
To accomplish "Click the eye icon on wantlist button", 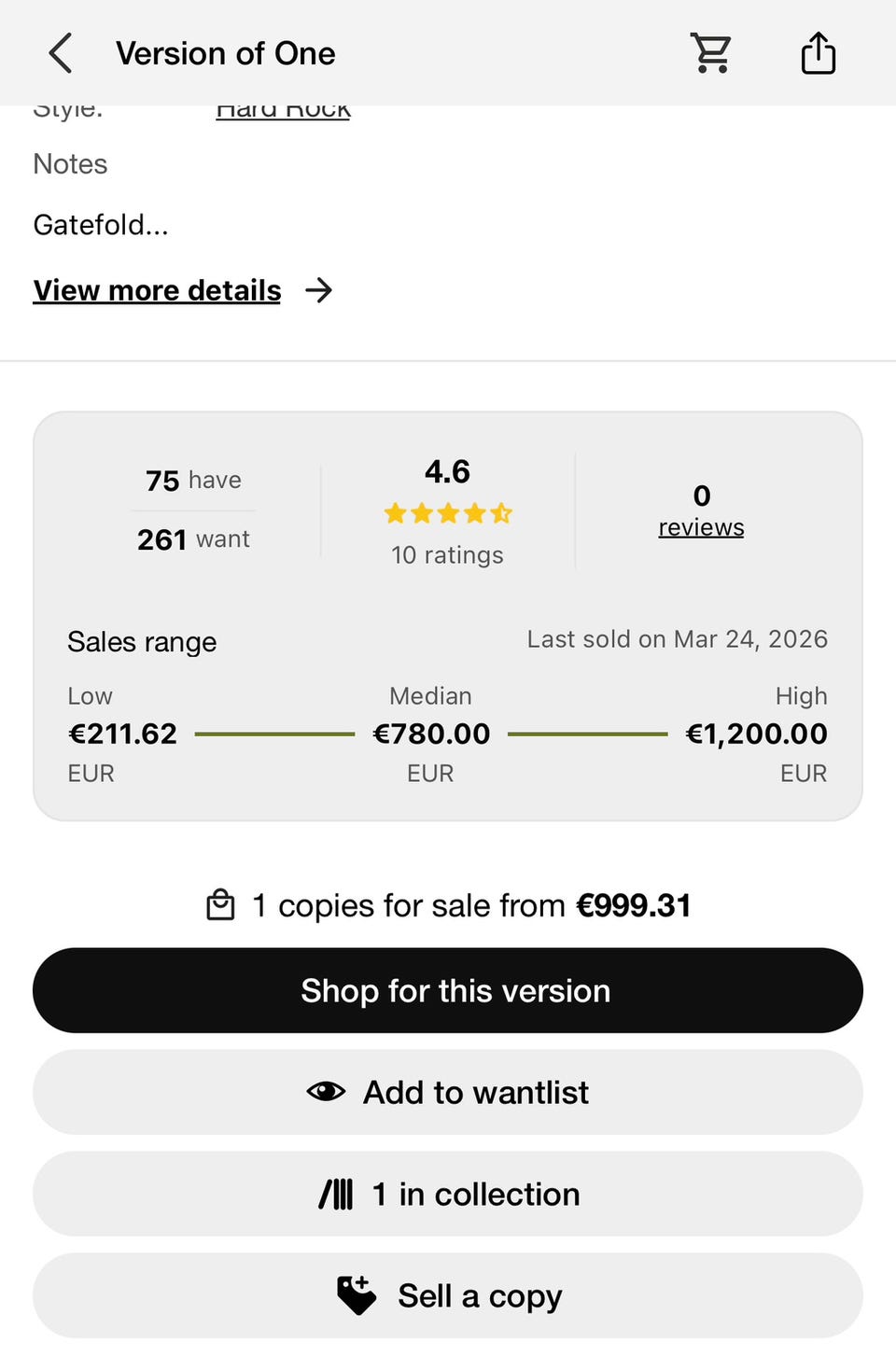I will (x=326, y=1091).
